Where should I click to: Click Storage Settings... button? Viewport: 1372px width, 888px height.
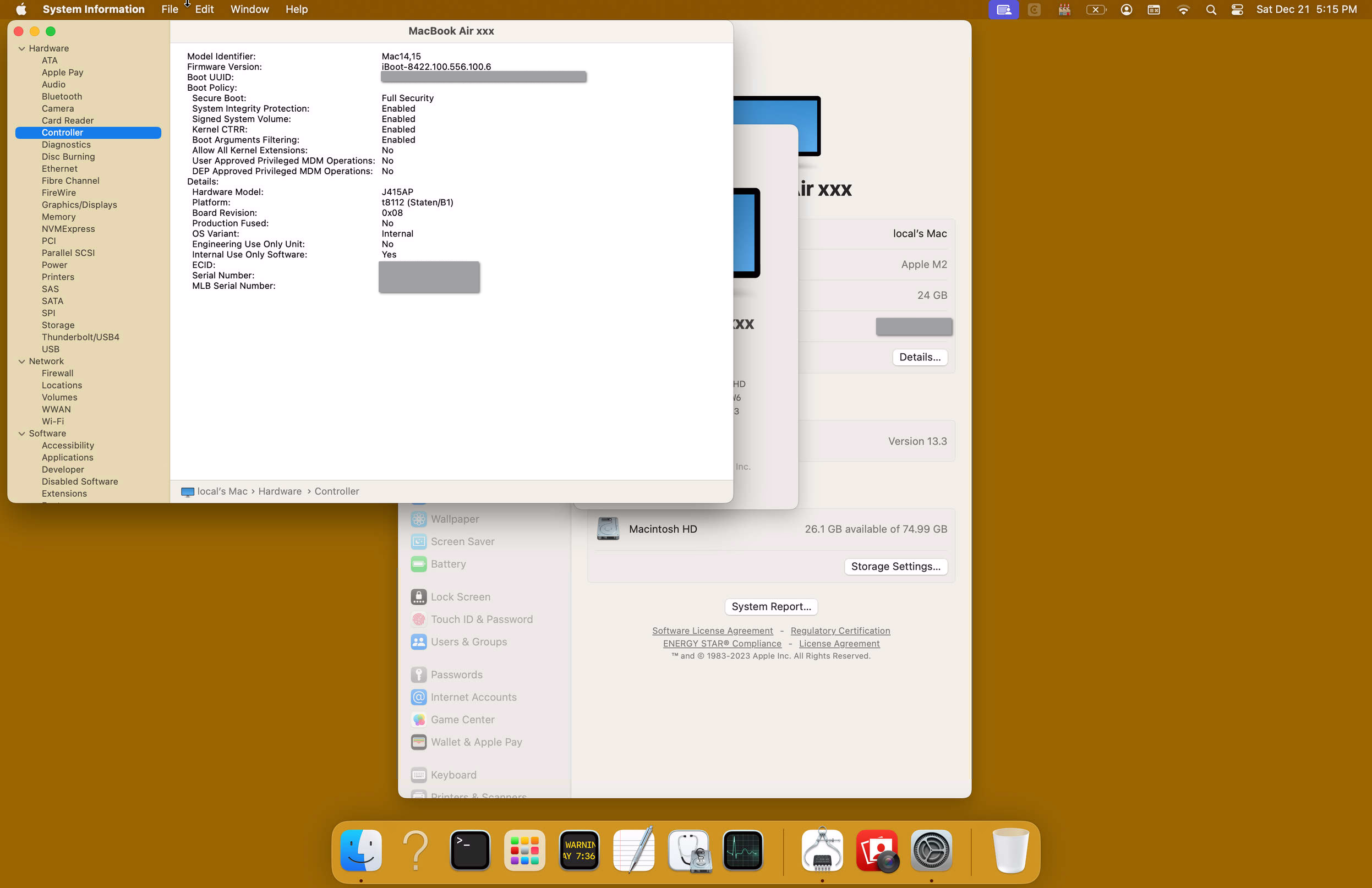point(895,566)
